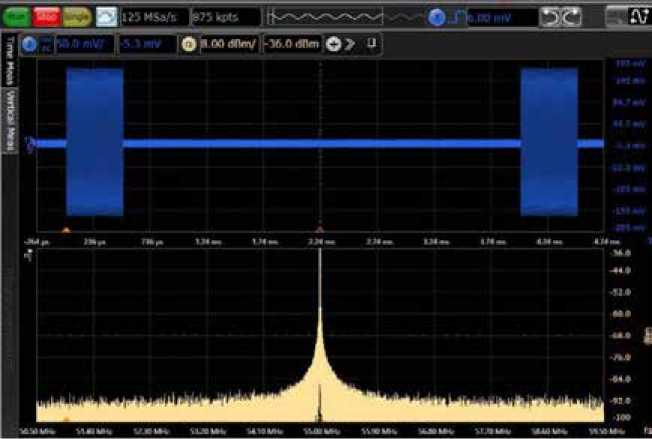Click the blue trigger channel source icon
652x439 pixels.
tap(435, 17)
